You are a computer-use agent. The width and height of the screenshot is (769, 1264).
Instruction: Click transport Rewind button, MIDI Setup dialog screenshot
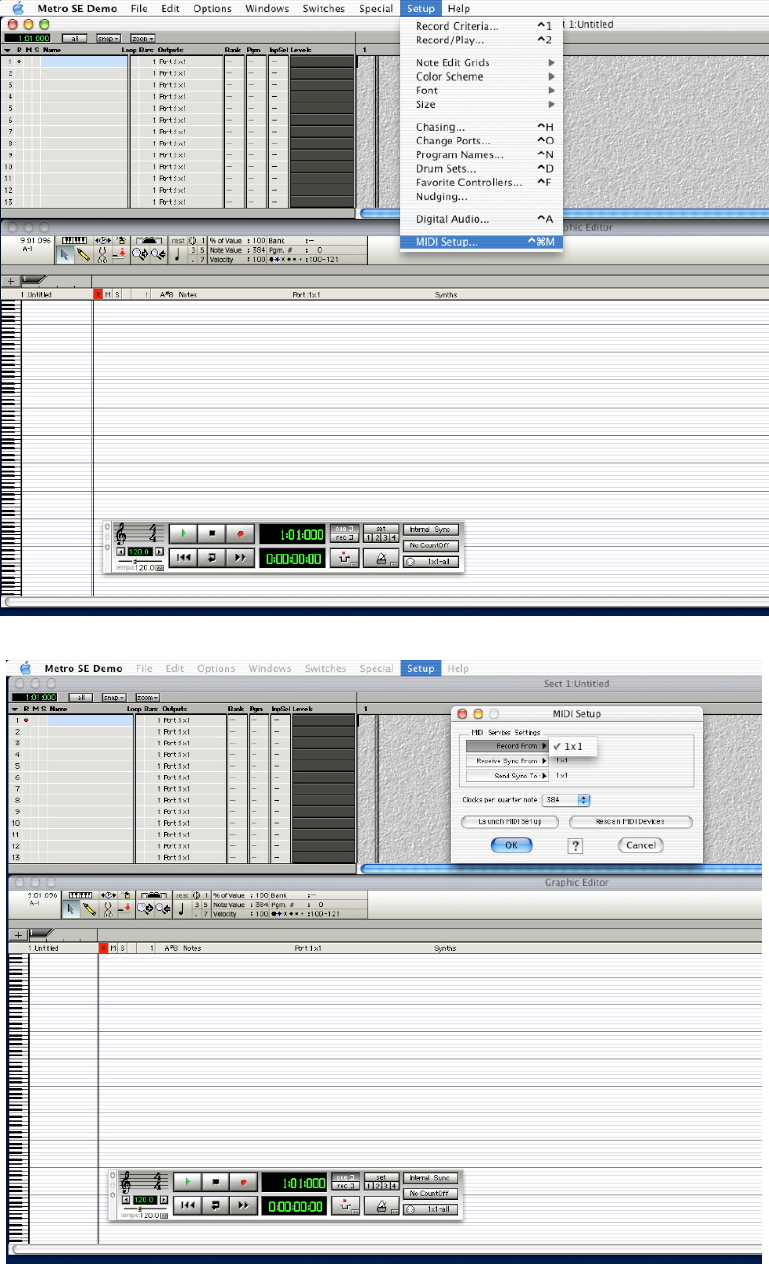(x=188, y=1206)
